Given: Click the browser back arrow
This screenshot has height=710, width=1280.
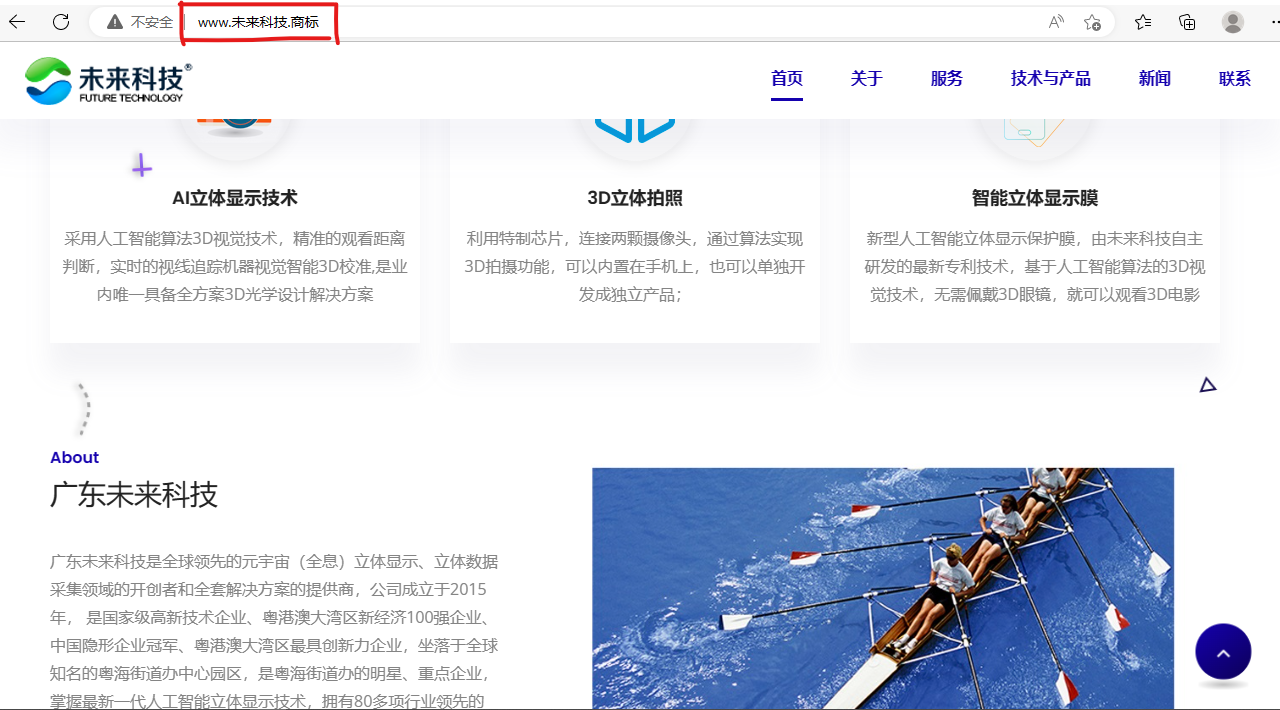Looking at the screenshot, I should [x=17, y=22].
